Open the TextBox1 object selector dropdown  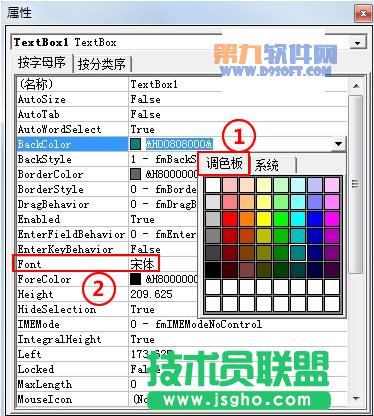click(358, 43)
